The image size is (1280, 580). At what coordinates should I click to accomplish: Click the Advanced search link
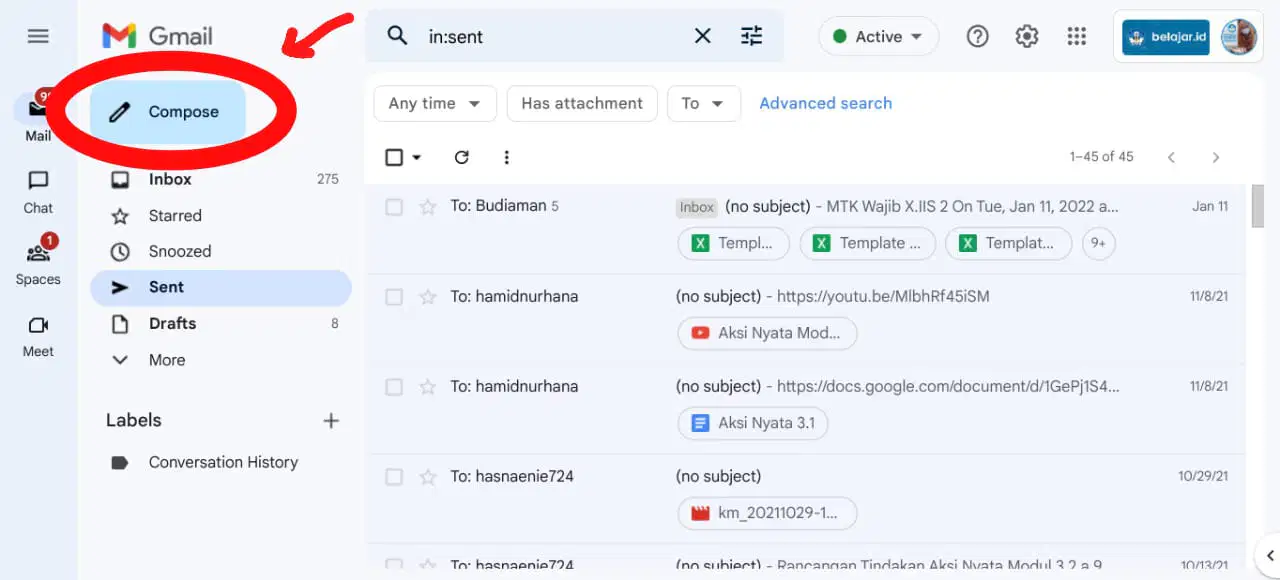[x=825, y=103]
